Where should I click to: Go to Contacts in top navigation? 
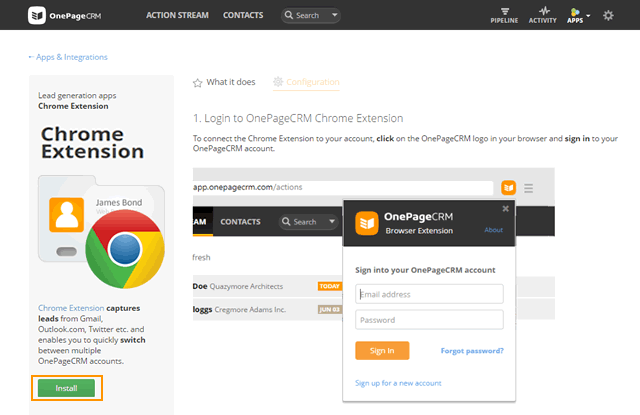click(243, 15)
